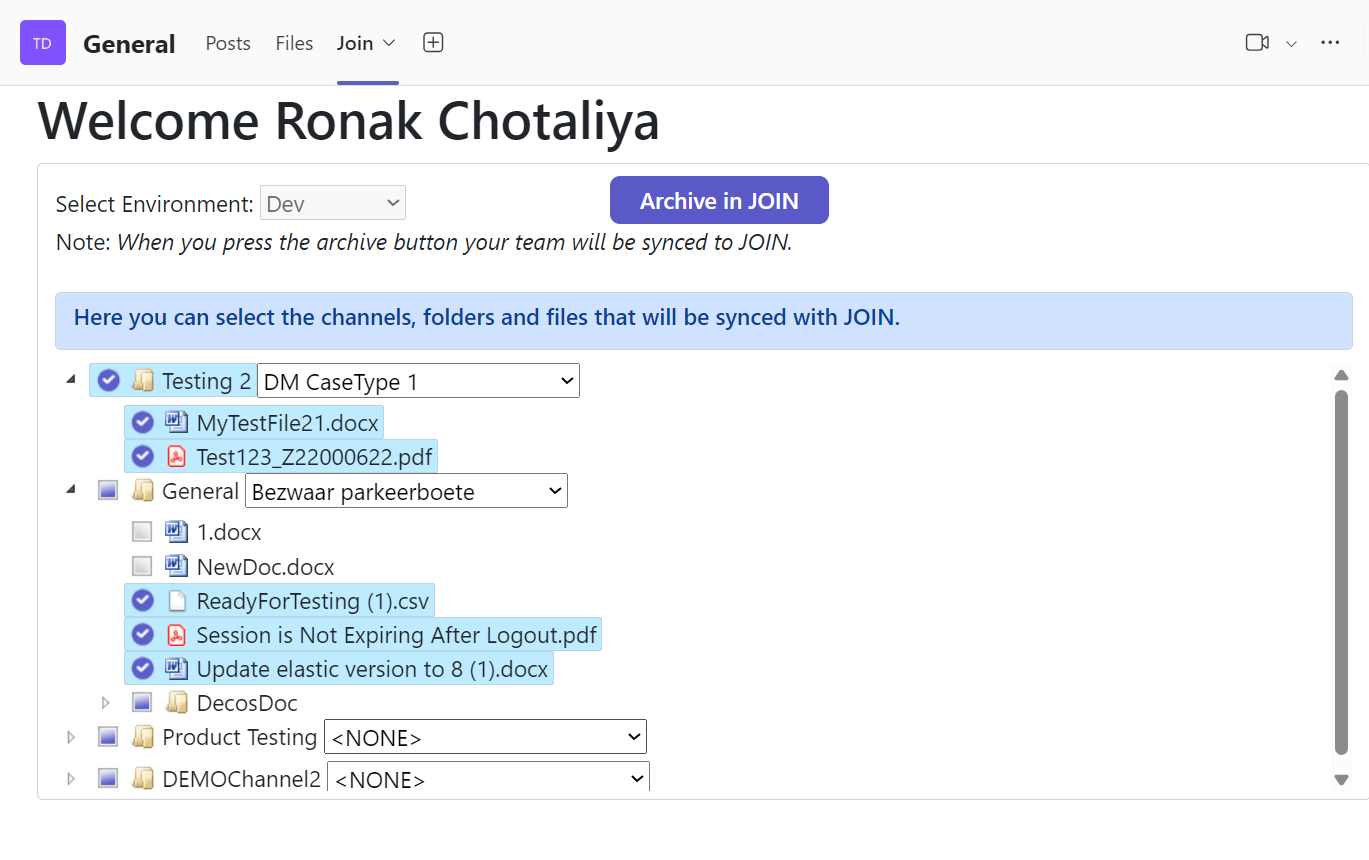Image resolution: width=1369 pixels, height=860 pixels.
Task: Uncheck Session is Not Expiring After Logout.pdf checkbox
Action: pos(143,635)
